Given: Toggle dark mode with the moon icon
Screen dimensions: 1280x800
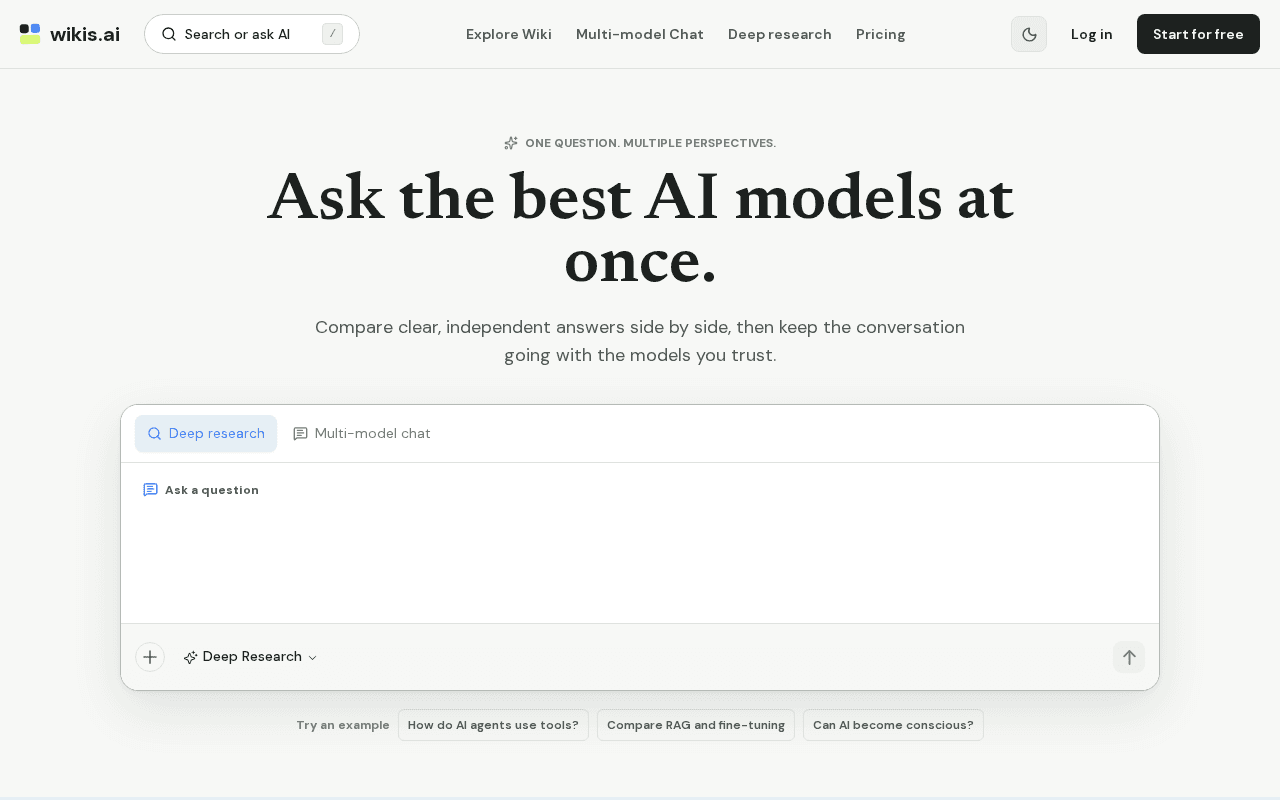Looking at the screenshot, I should coord(1029,34).
